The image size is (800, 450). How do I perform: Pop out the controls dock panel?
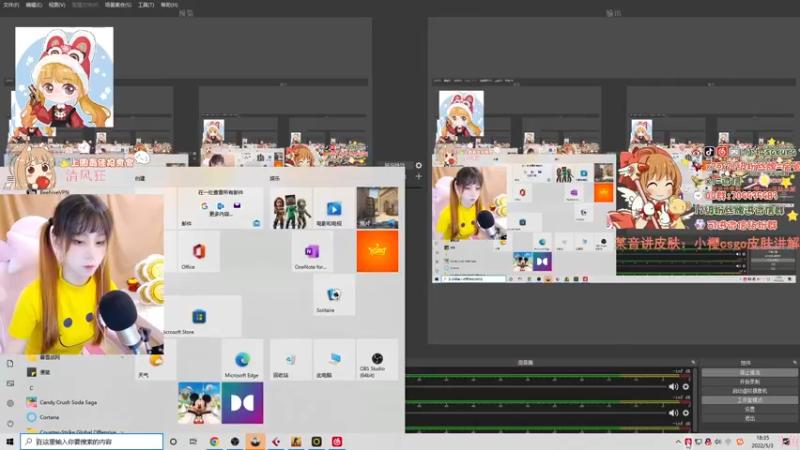click(x=794, y=362)
